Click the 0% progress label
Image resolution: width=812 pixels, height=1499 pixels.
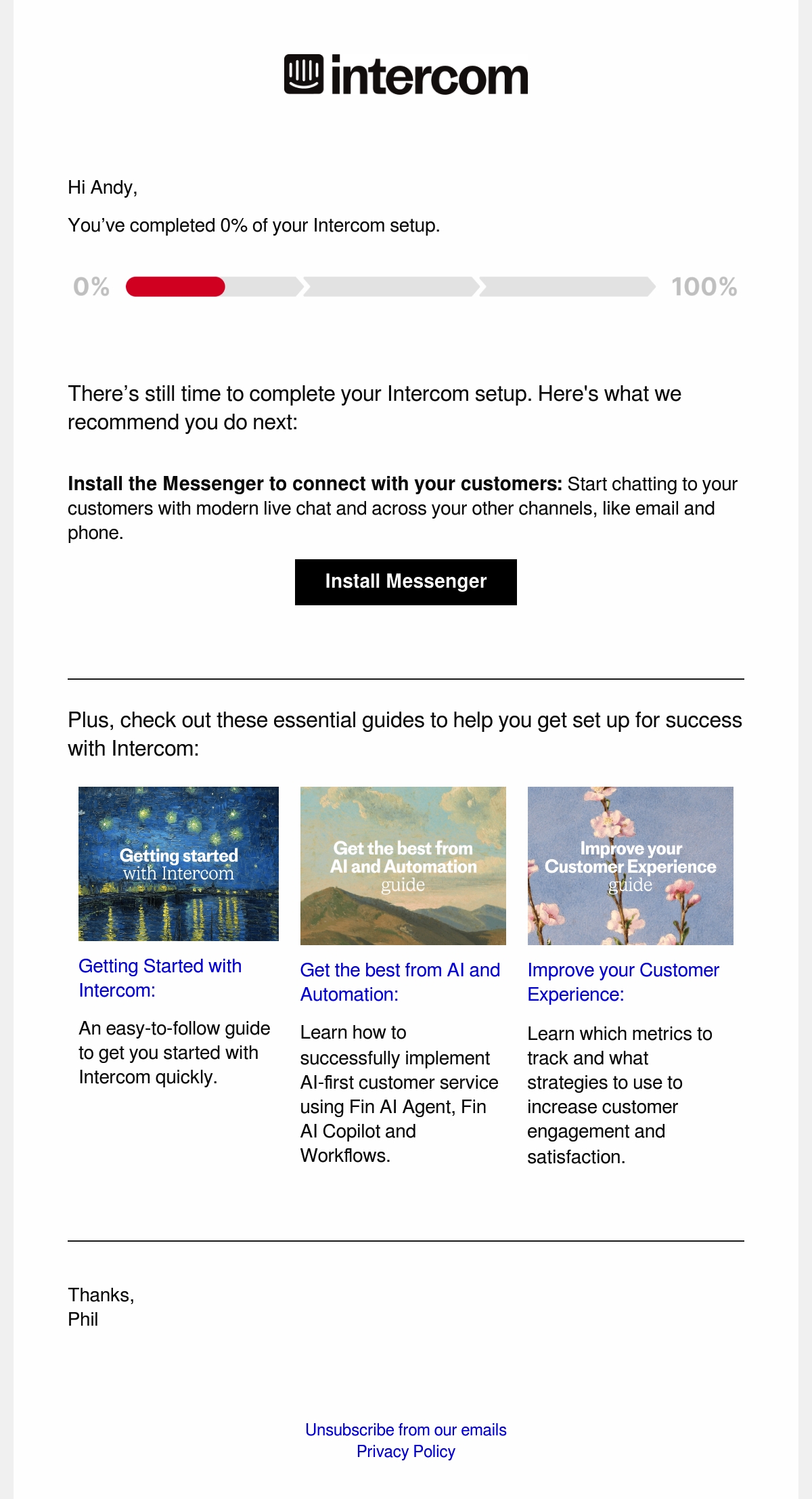(x=91, y=287)
